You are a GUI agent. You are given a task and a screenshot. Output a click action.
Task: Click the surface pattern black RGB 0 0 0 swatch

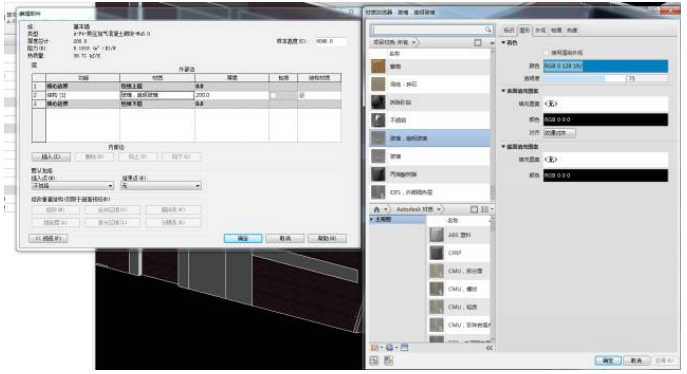[x=606, y=120]
